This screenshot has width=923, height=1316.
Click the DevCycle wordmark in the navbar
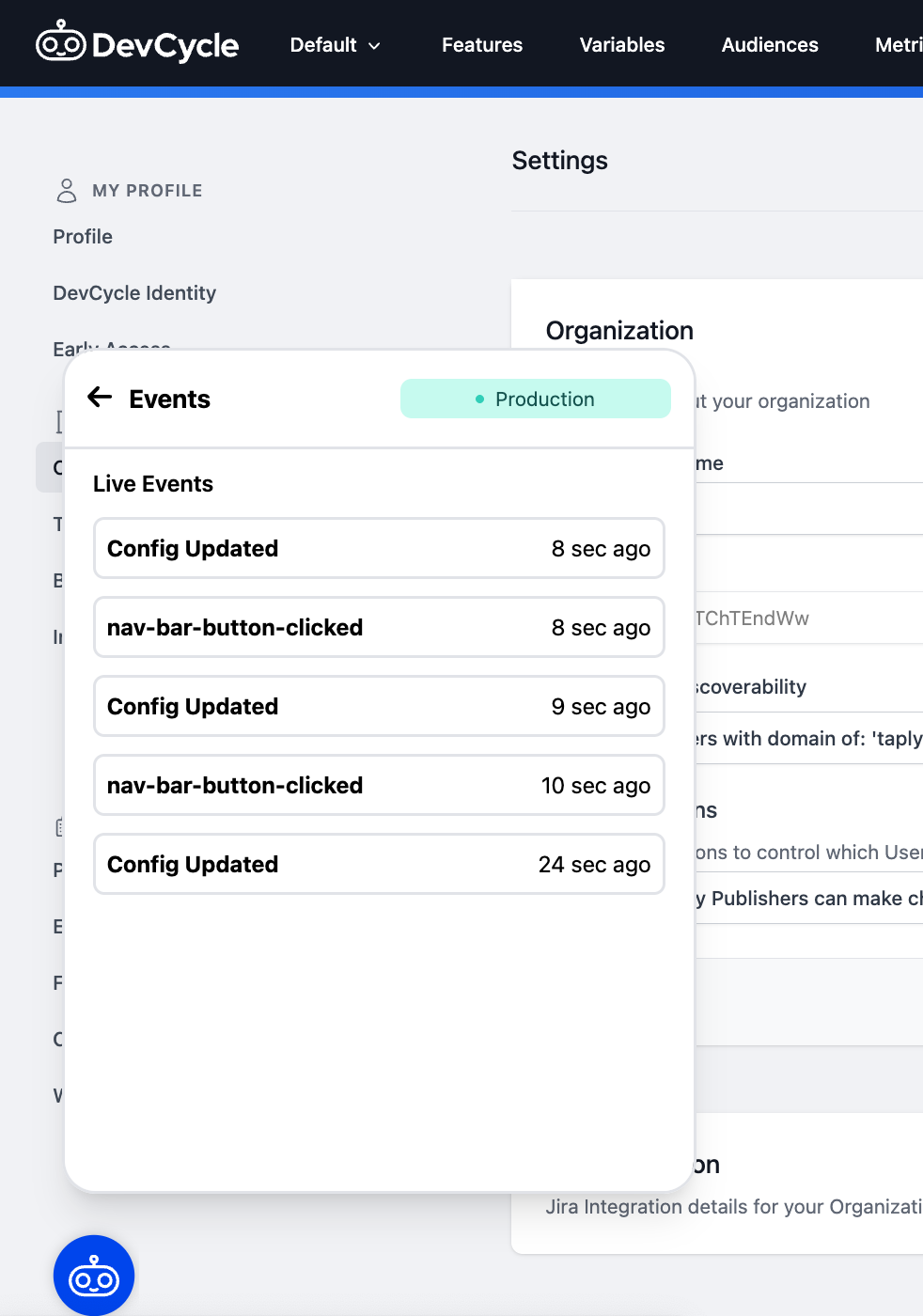[164, 42]
